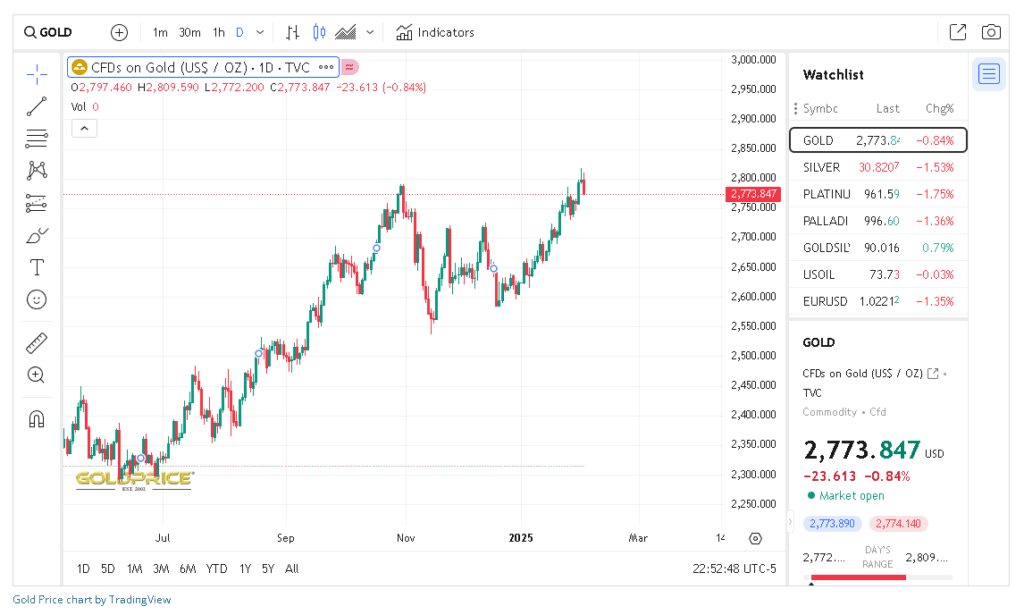
Task: Click the Market open status text
Action: pos(852,496)
